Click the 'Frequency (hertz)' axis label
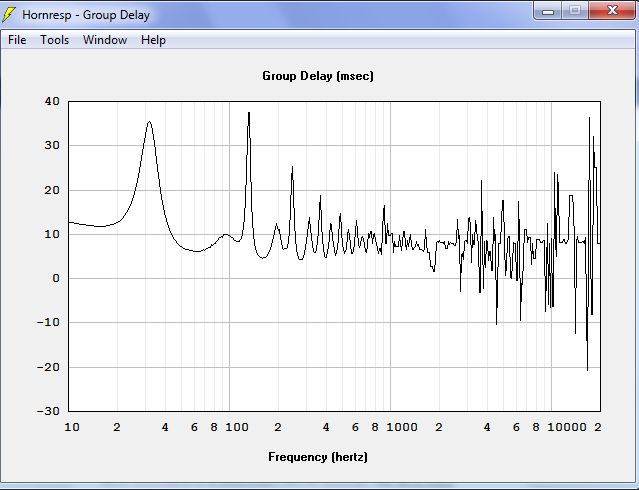 318,457
